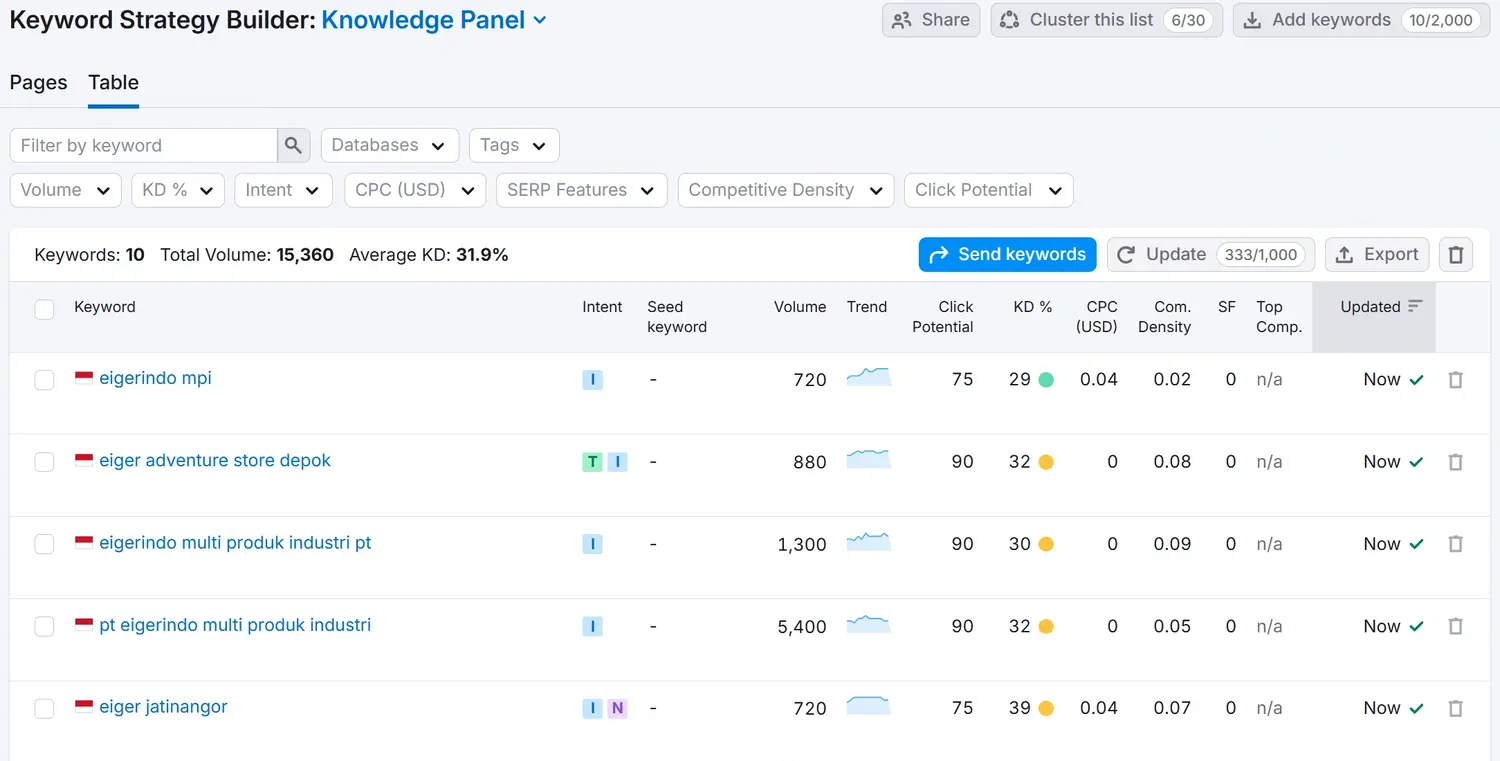This screenshot has height=761, width=1500.
Task: Click trend sparkline for eiger adventure store depok
Action: click(868, 459)
